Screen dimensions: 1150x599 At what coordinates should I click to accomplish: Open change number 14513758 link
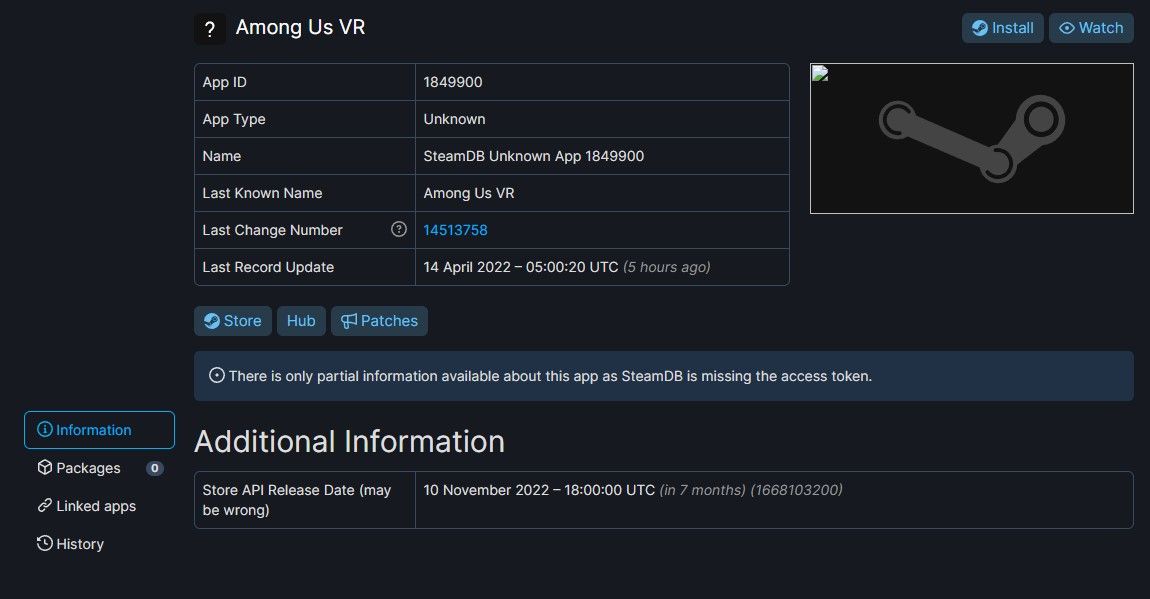[455, 230]
